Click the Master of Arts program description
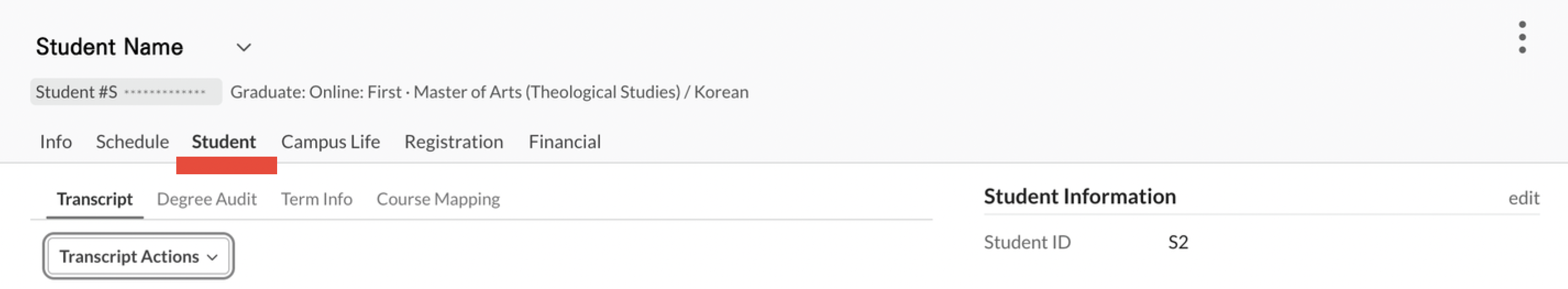 pyautogui.click(x=489, y=92)
